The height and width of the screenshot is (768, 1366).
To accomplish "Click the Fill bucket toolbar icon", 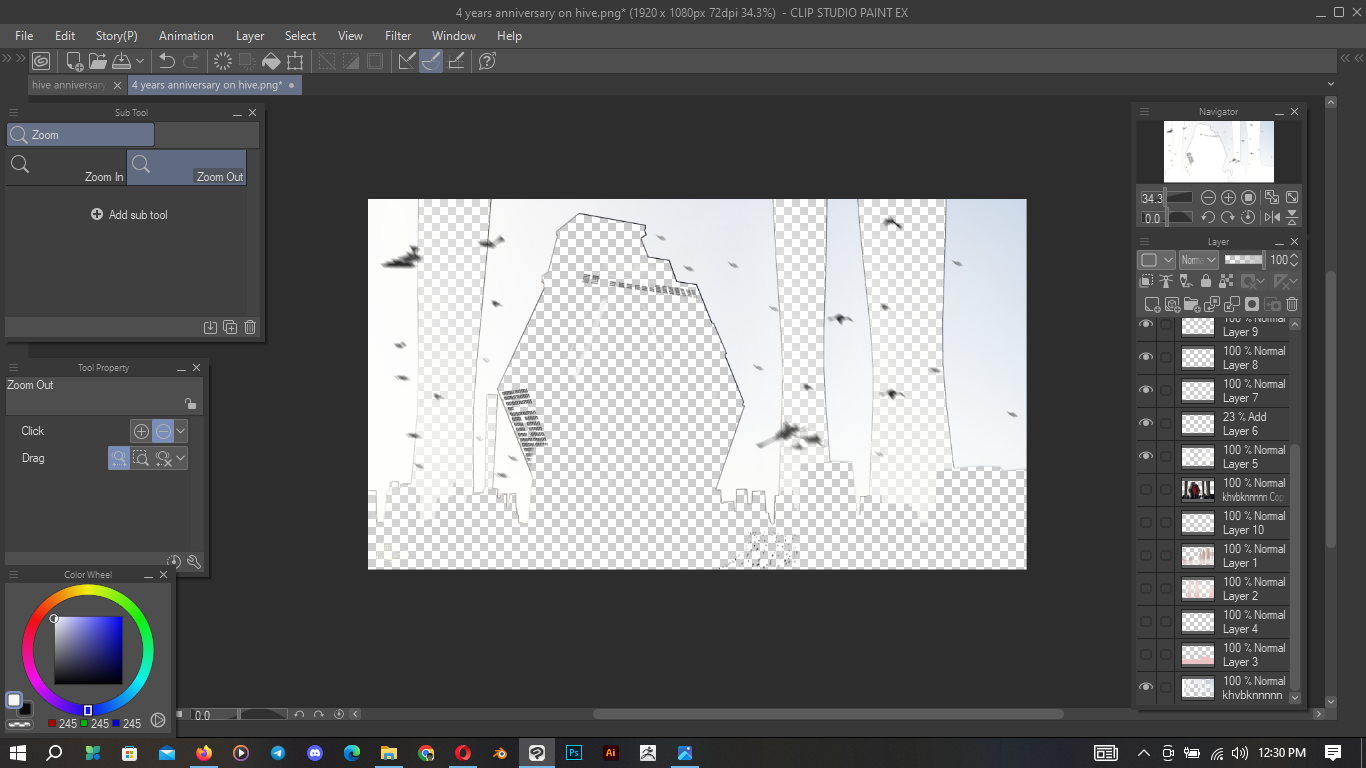I will 271,61.
